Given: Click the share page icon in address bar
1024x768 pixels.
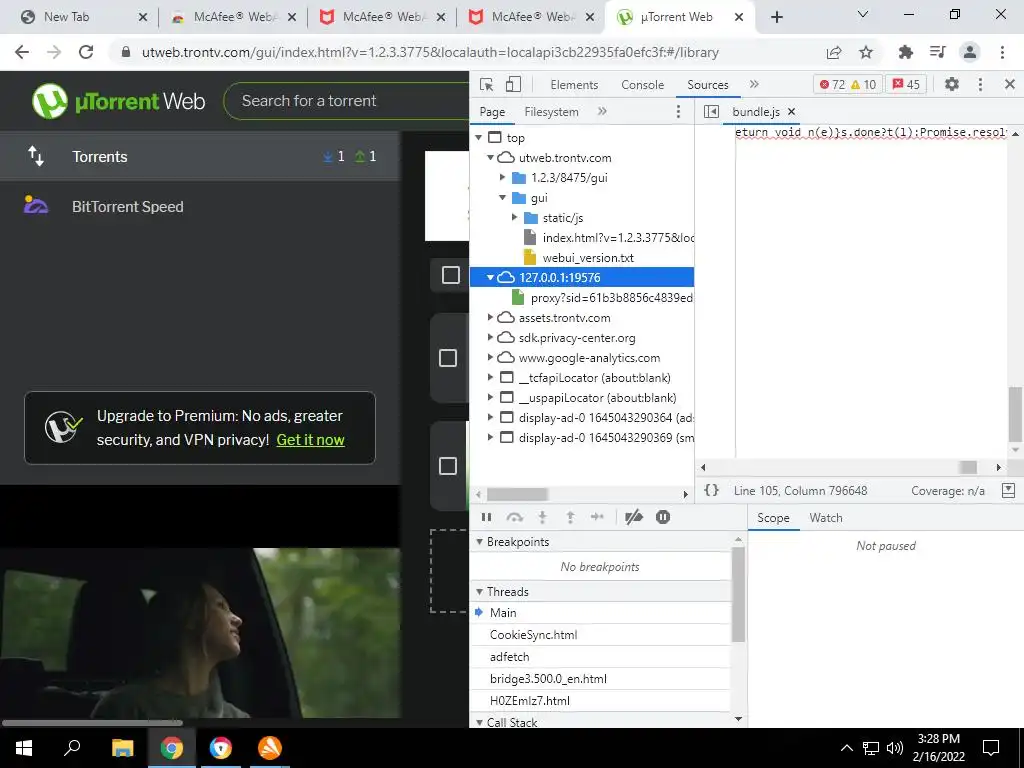Looking at the screenshot, I should [x=834, y=52].
